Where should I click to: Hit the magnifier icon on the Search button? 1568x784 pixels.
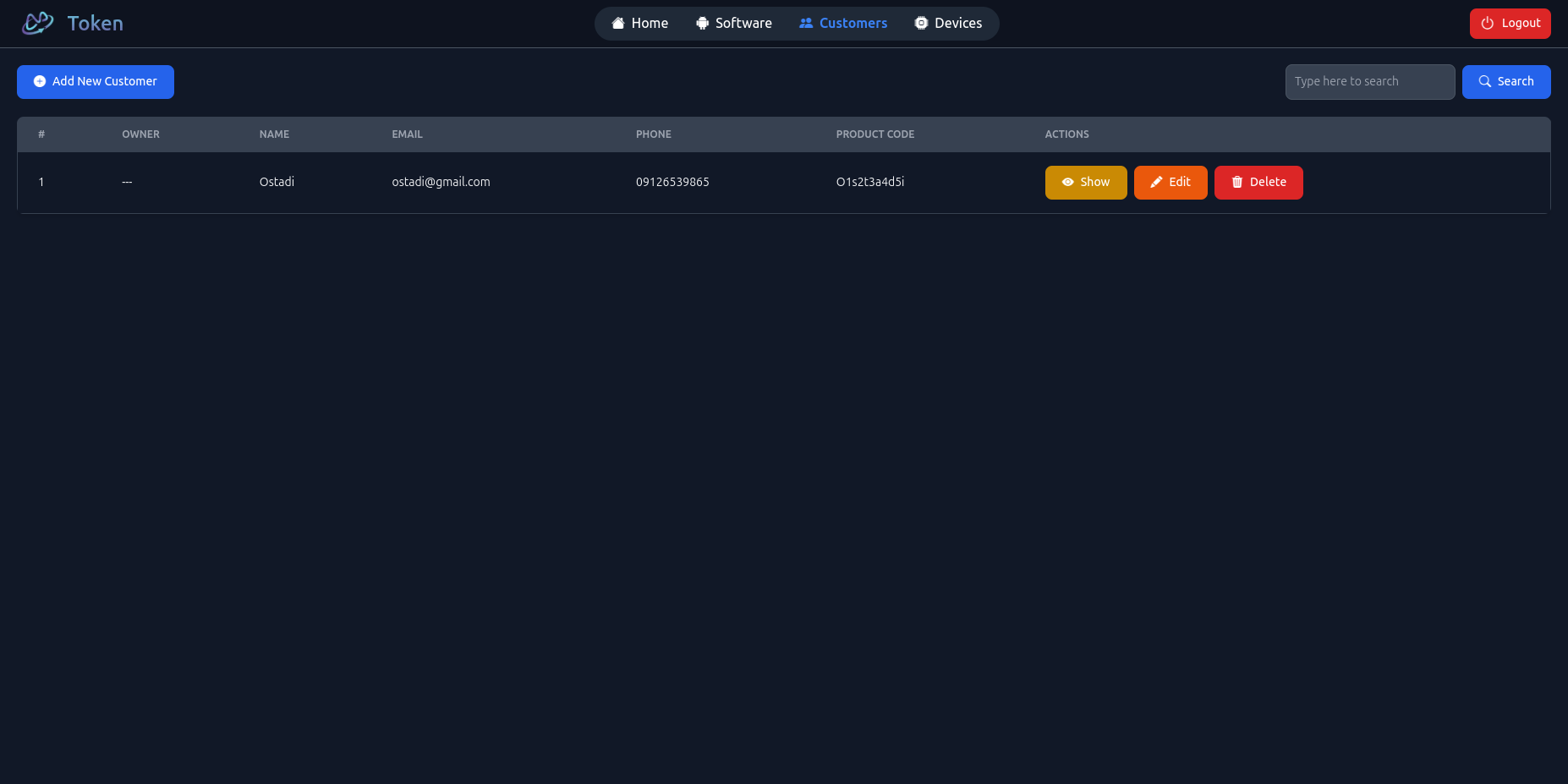point(1484,81)
